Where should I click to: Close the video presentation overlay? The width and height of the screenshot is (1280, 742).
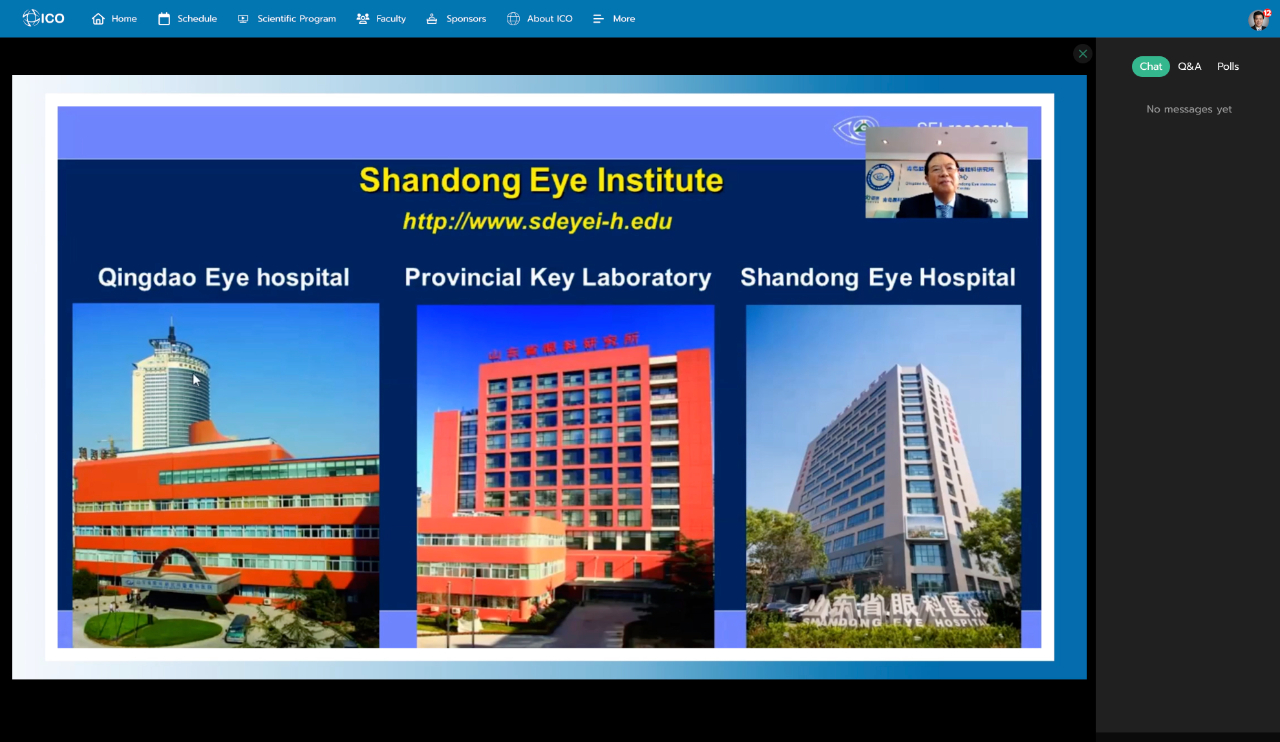[1082, 54]
